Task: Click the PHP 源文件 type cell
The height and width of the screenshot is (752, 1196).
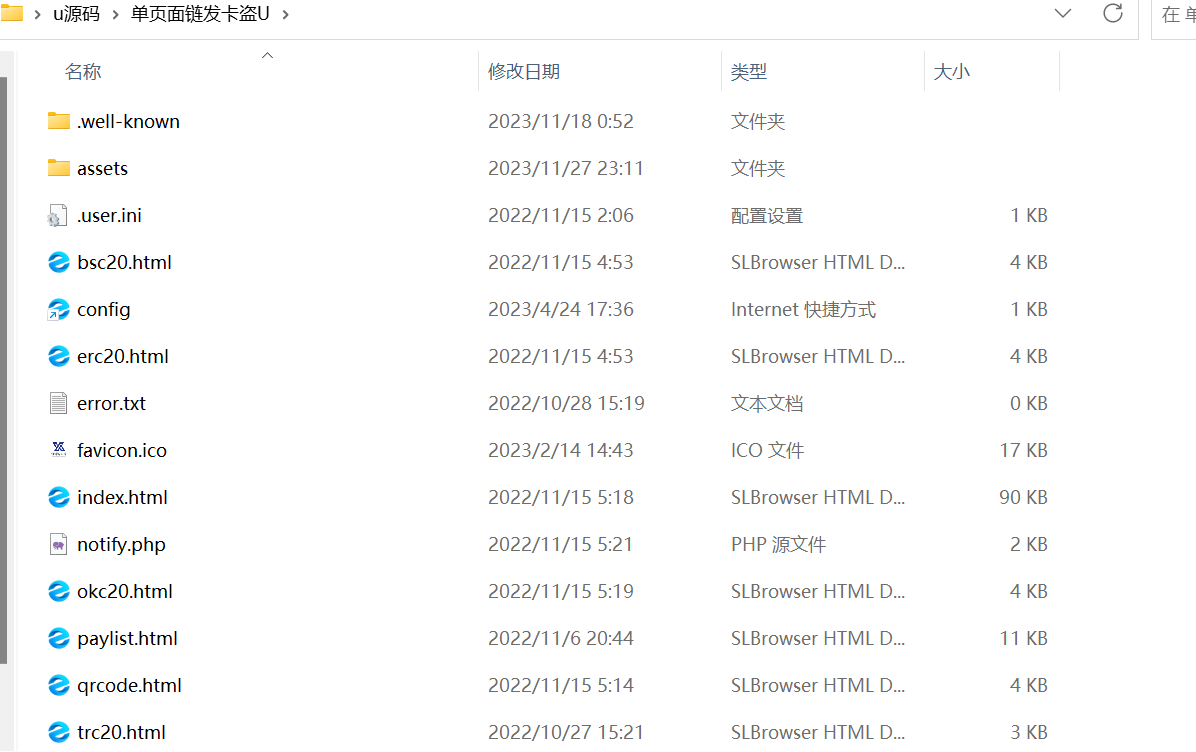Action: coord(778,545)
